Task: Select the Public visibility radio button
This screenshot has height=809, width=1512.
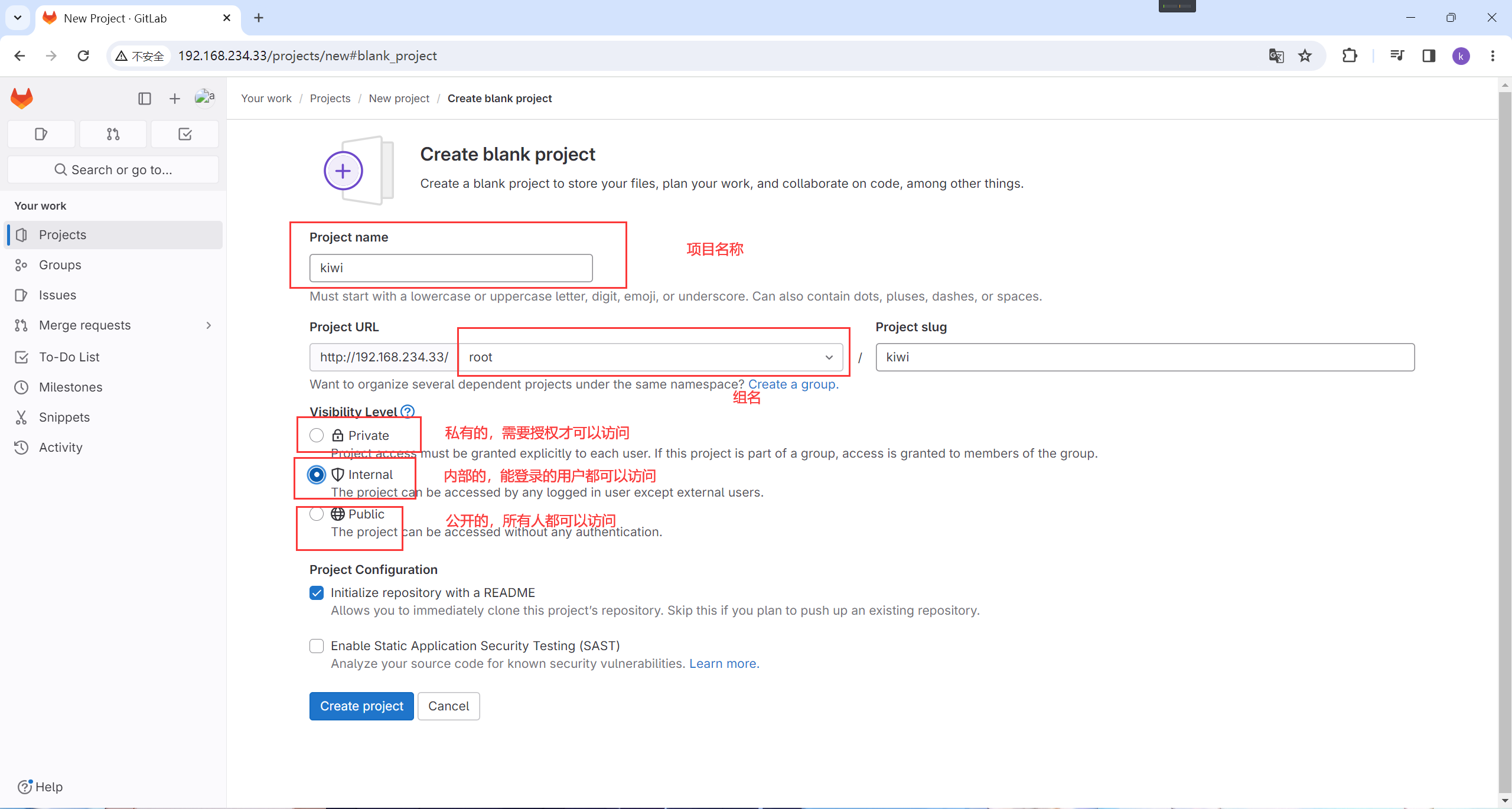Action: pyautogui.click(x=317, y=514)
